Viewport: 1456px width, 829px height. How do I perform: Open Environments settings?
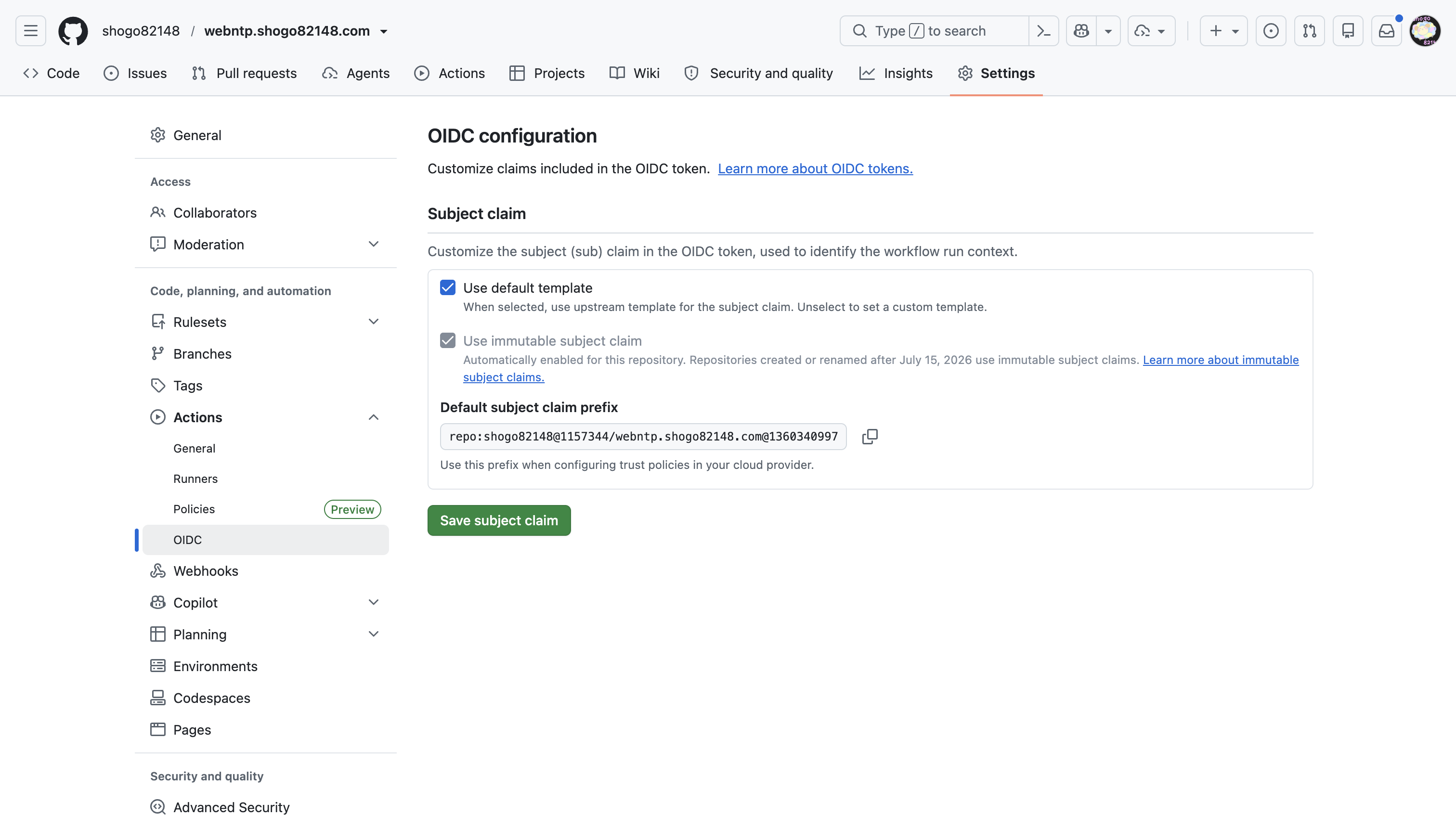pyautogui.click(x=265, y=666)
